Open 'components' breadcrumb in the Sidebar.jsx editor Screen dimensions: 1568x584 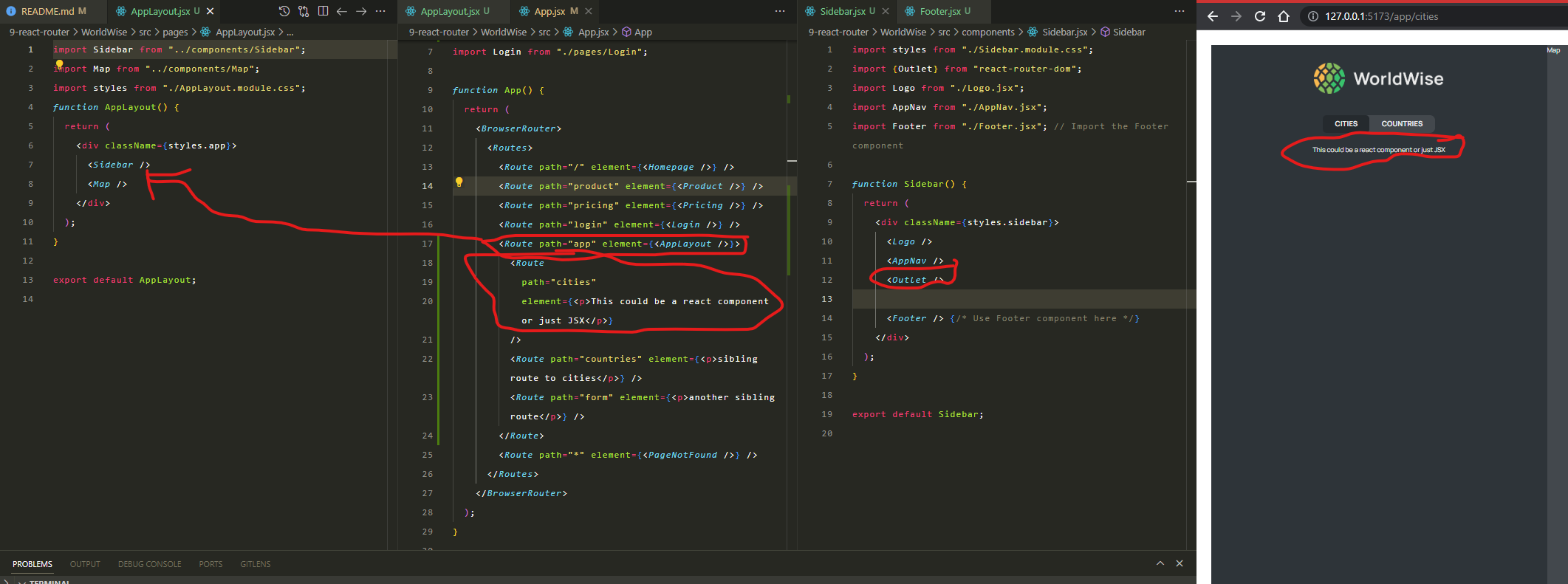click(987, 32)
